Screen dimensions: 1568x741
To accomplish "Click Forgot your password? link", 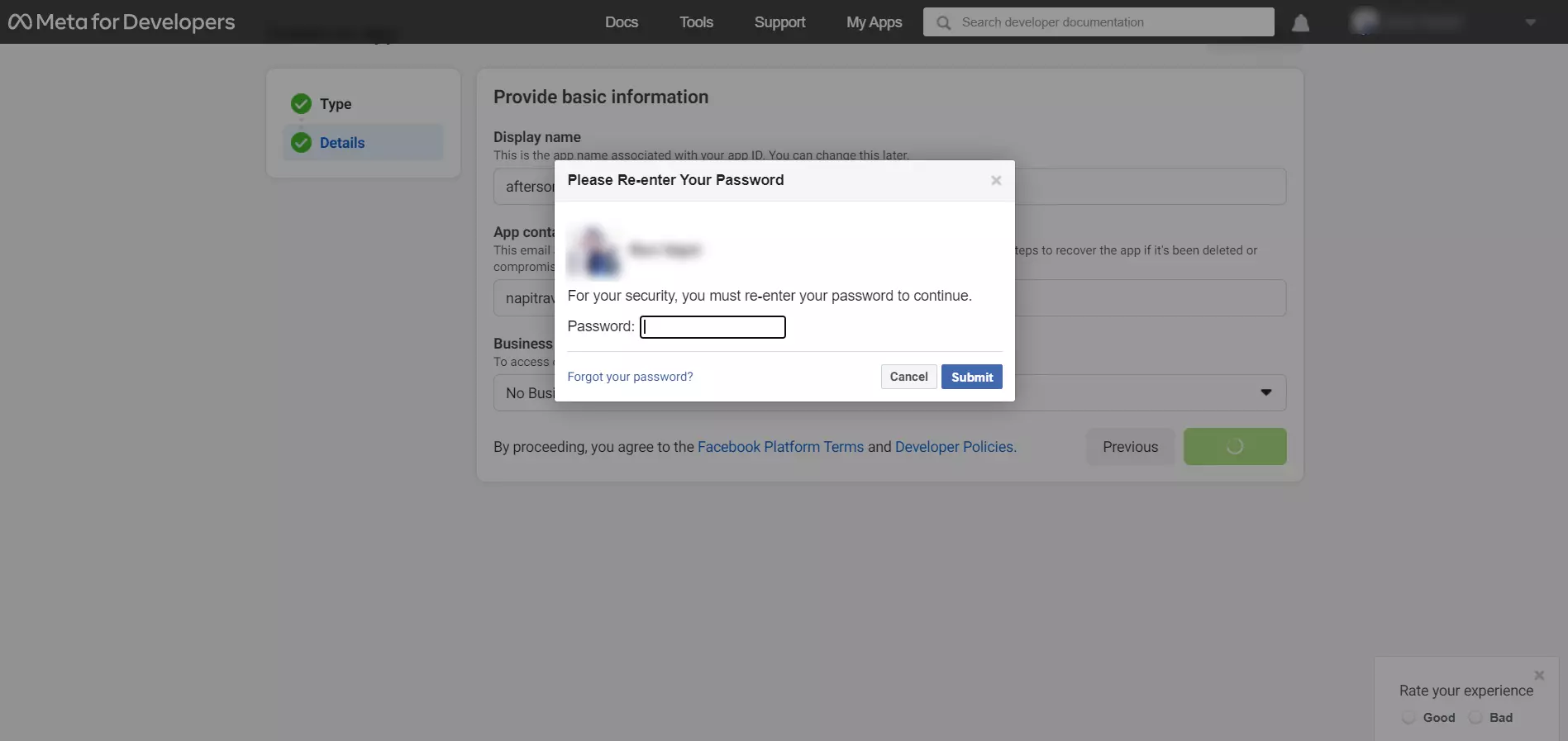I will (x=630, y=377).
